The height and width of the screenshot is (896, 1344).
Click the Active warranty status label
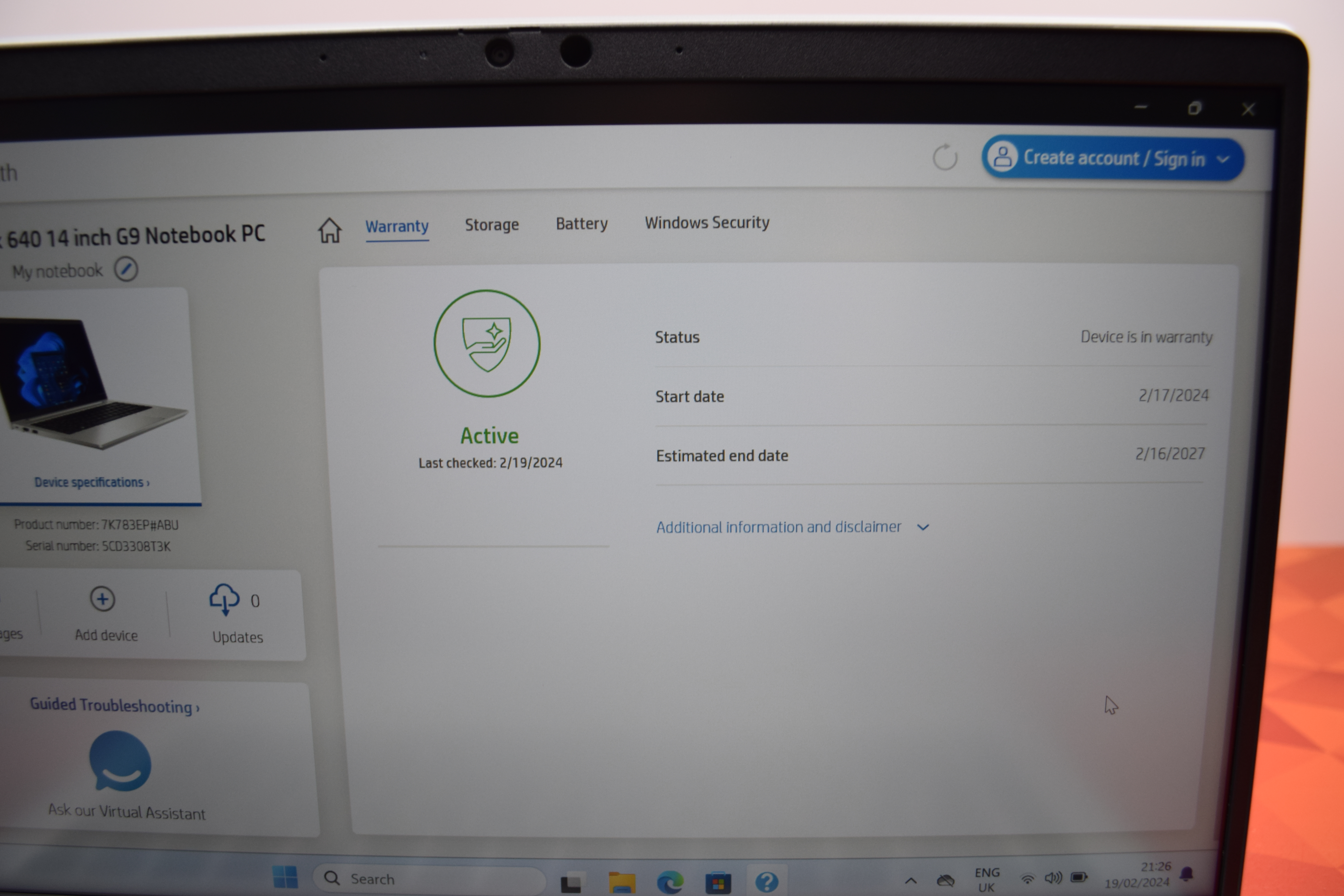tap(490, 436)
